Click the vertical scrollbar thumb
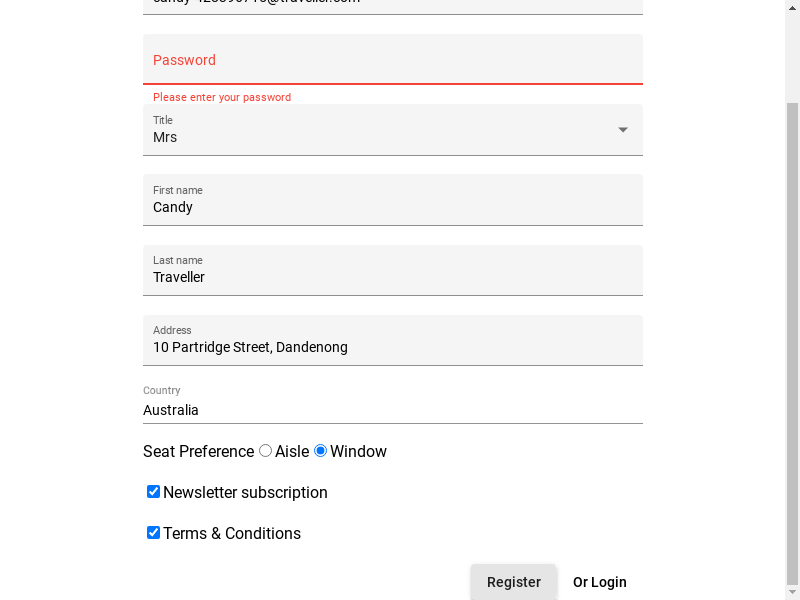Viewport: 800px width, 600px height. (x=793, y=340)
